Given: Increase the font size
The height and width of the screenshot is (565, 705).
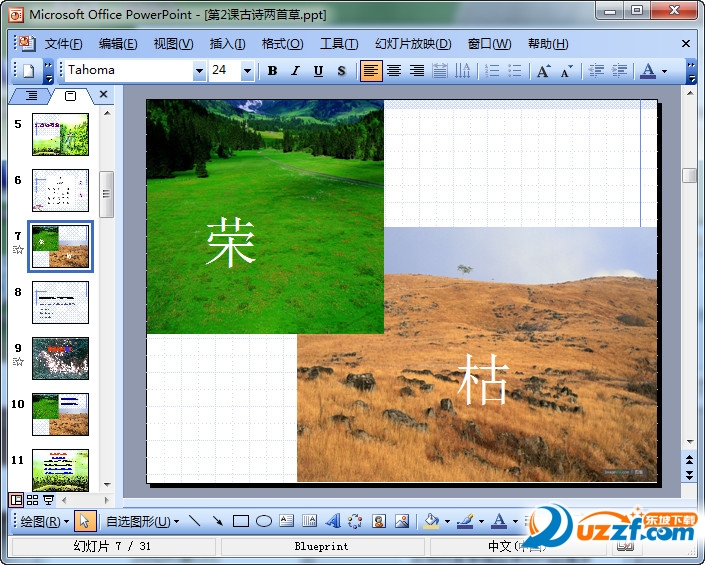Looking at the screenshot, I should click(544, 71).
